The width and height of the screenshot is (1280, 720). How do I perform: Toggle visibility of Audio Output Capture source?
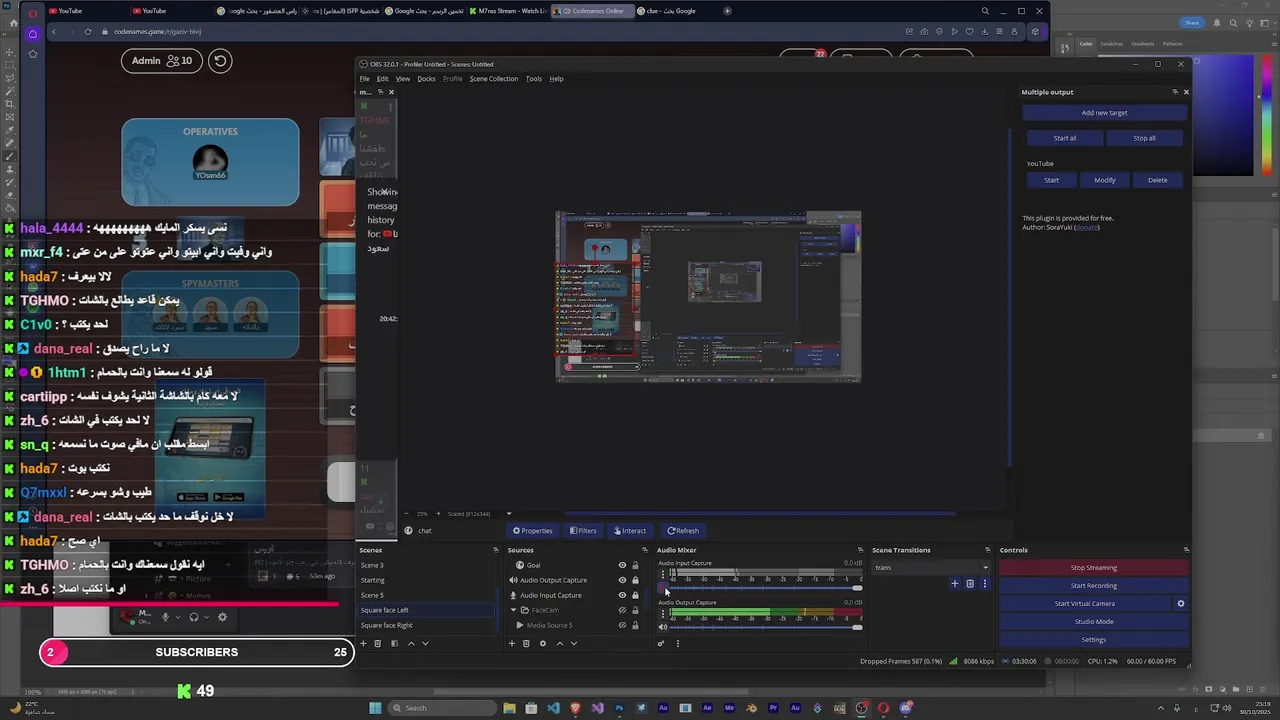point(622,580)
